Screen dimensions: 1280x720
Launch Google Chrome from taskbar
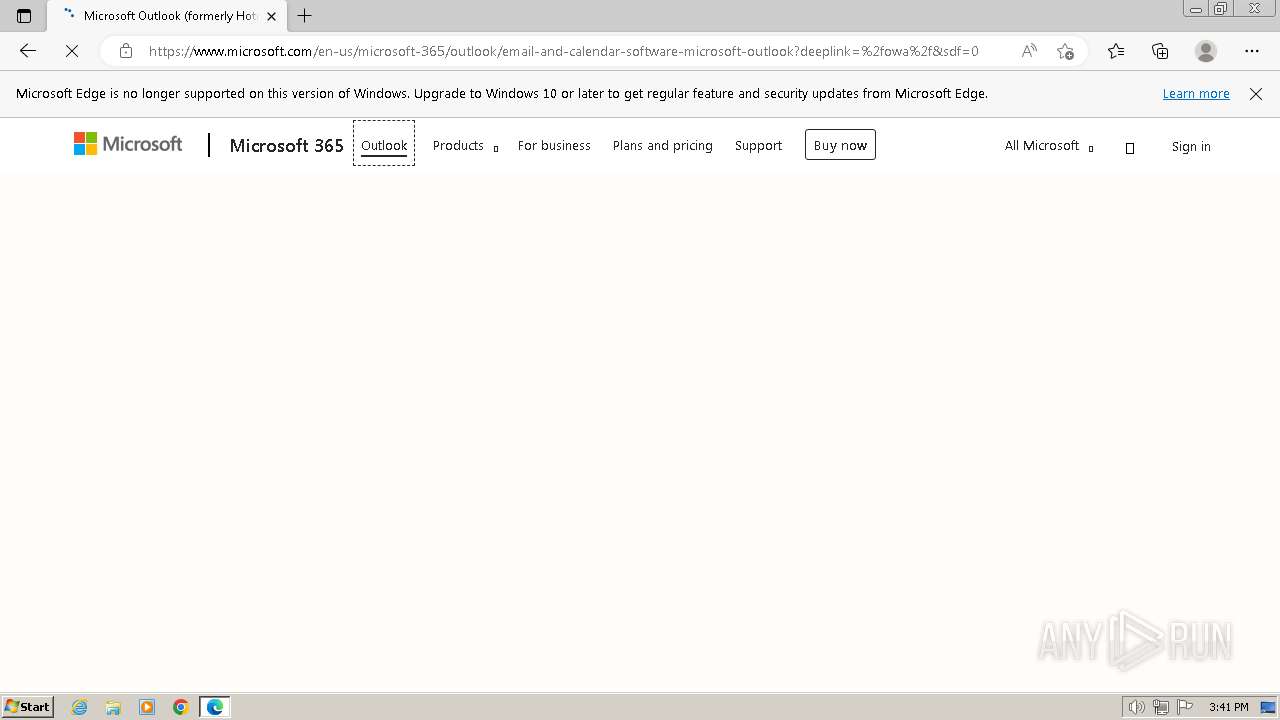pos(181,707)
